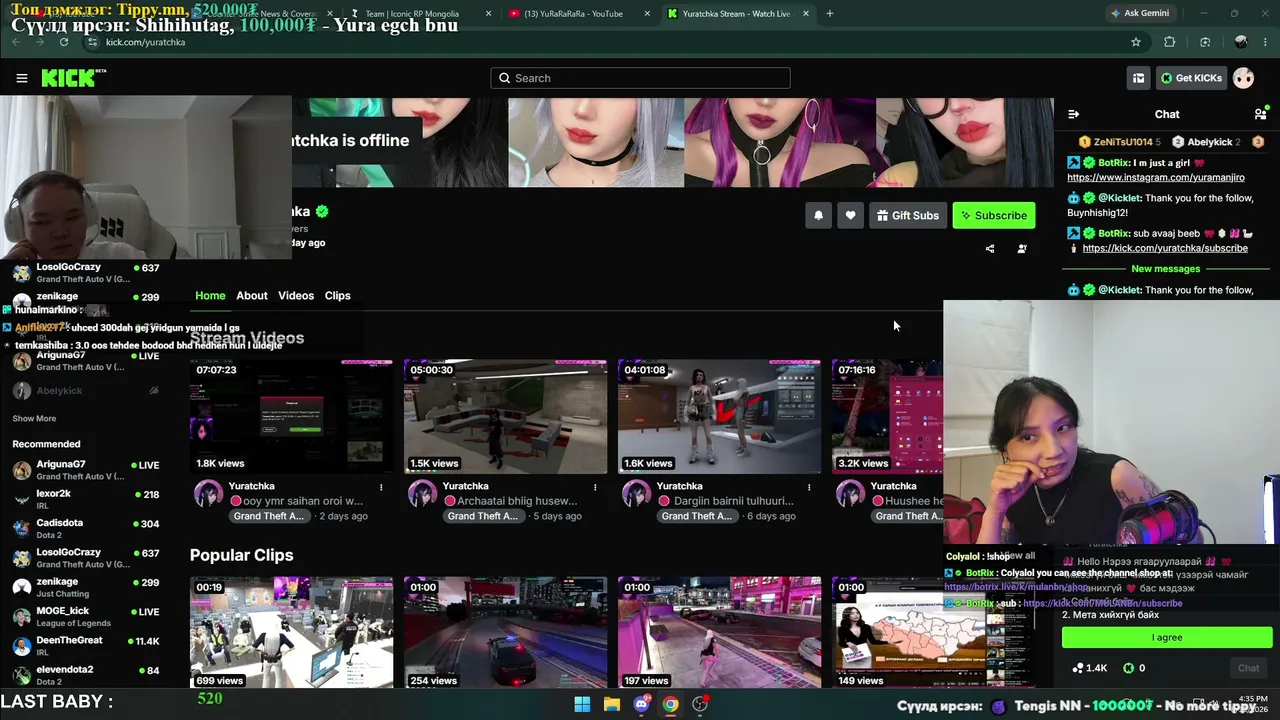Screen dimensions: 1280x720
Task: Open the OBS icon on the taskbar
Action: (x=700, y=704)
